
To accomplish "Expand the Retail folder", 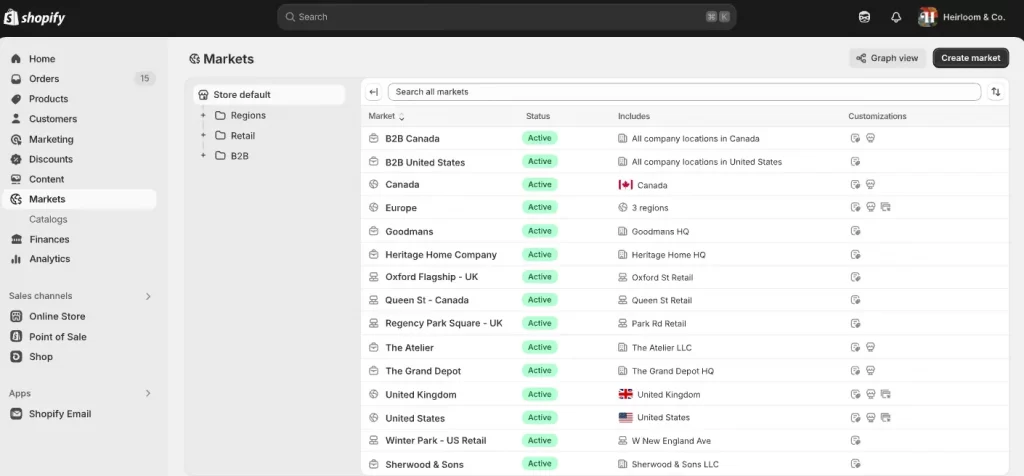I will (x=203, y=135).
